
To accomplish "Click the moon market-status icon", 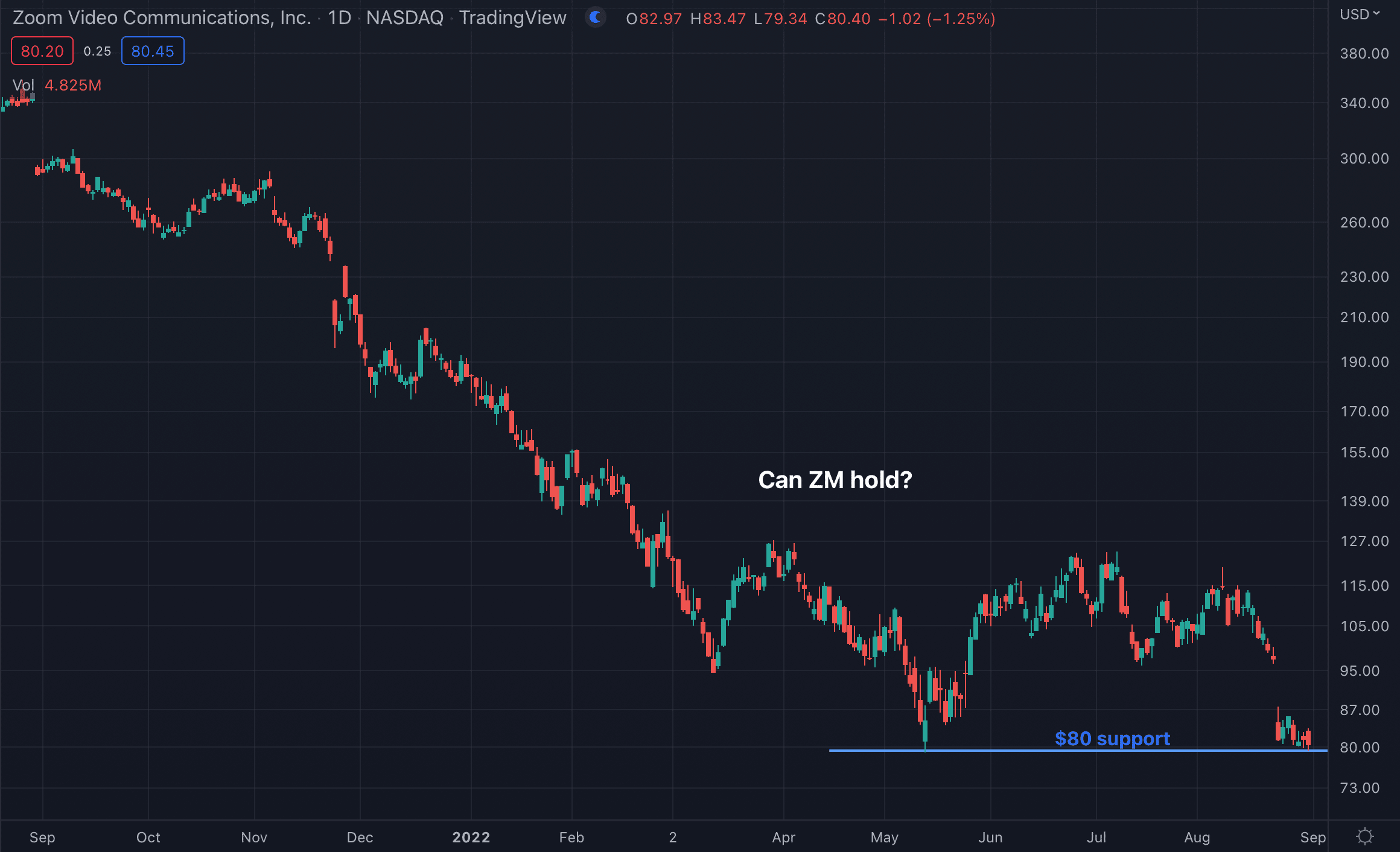I will click(595, 17).
